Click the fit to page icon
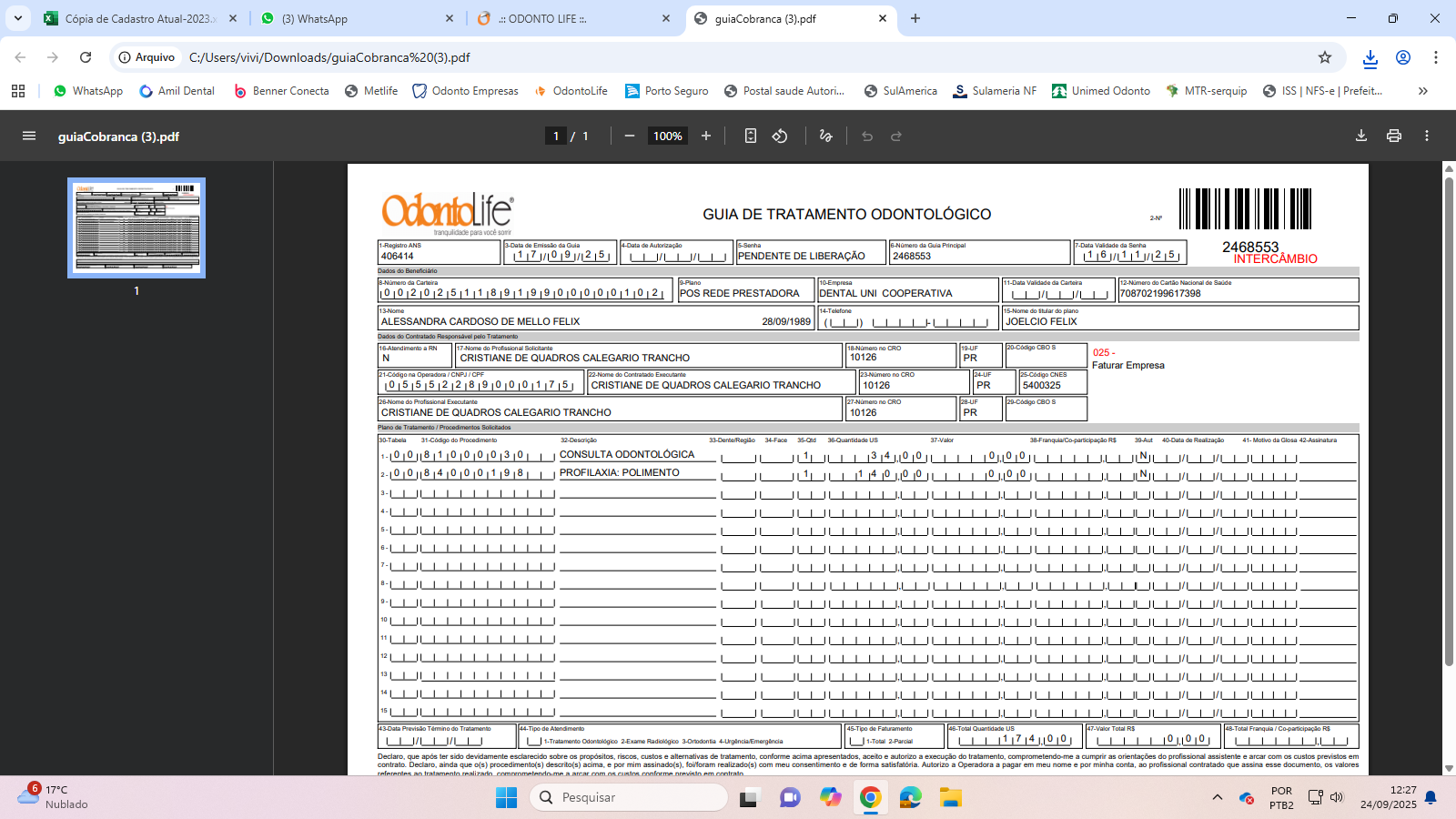1456x819 pixels. [751, 136]
